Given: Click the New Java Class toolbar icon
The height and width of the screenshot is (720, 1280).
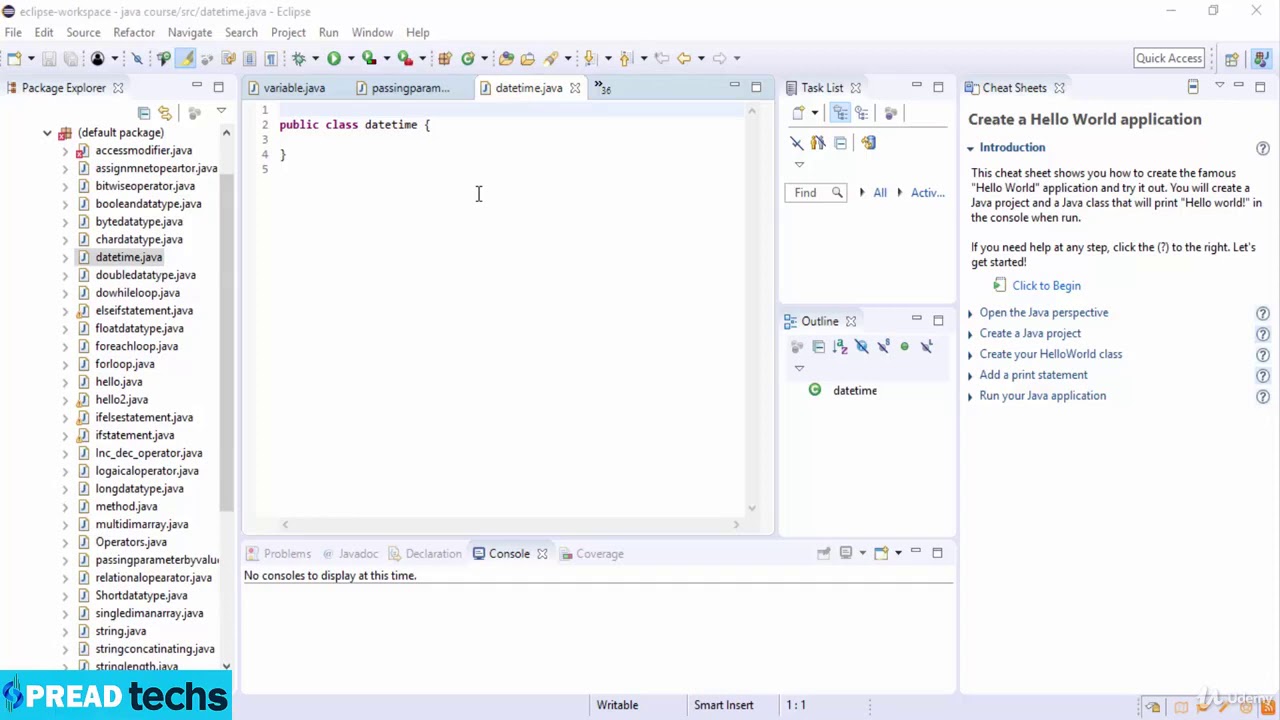Looking at the screenshot, I should (x=467, y=58).
